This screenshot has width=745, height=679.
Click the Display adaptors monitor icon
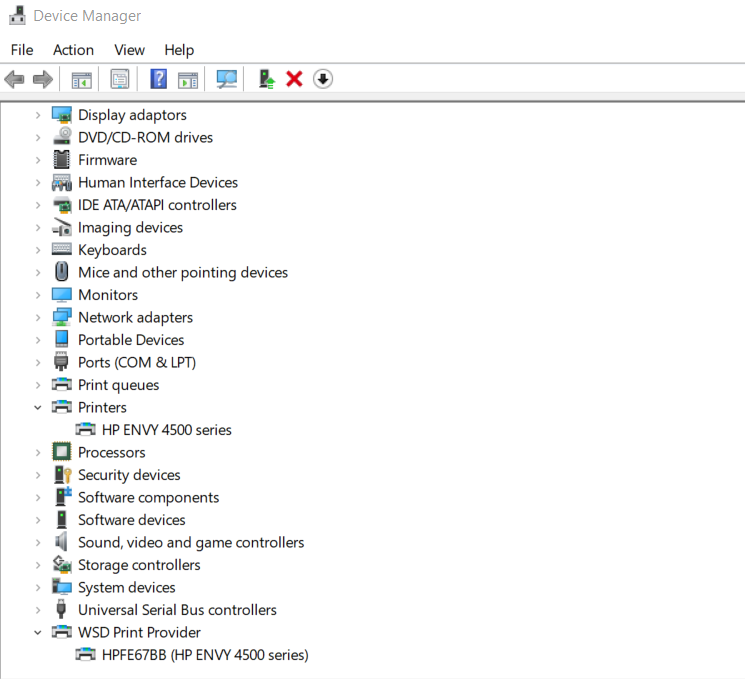point(62,115)
